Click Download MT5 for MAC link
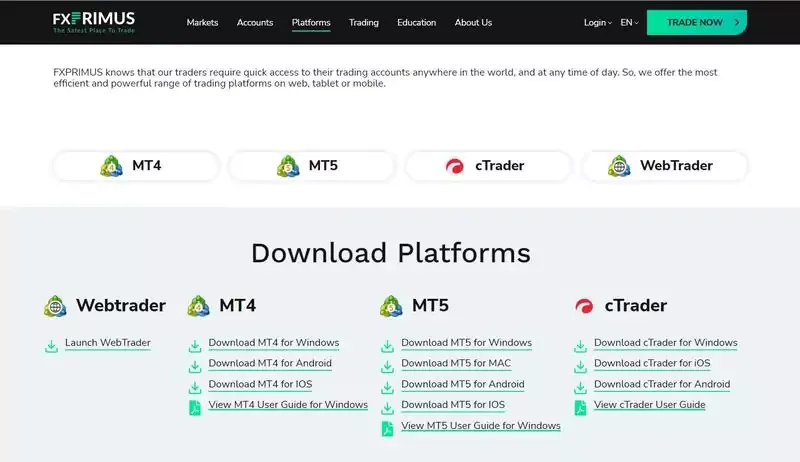800x462 pixels. [456, 363]
